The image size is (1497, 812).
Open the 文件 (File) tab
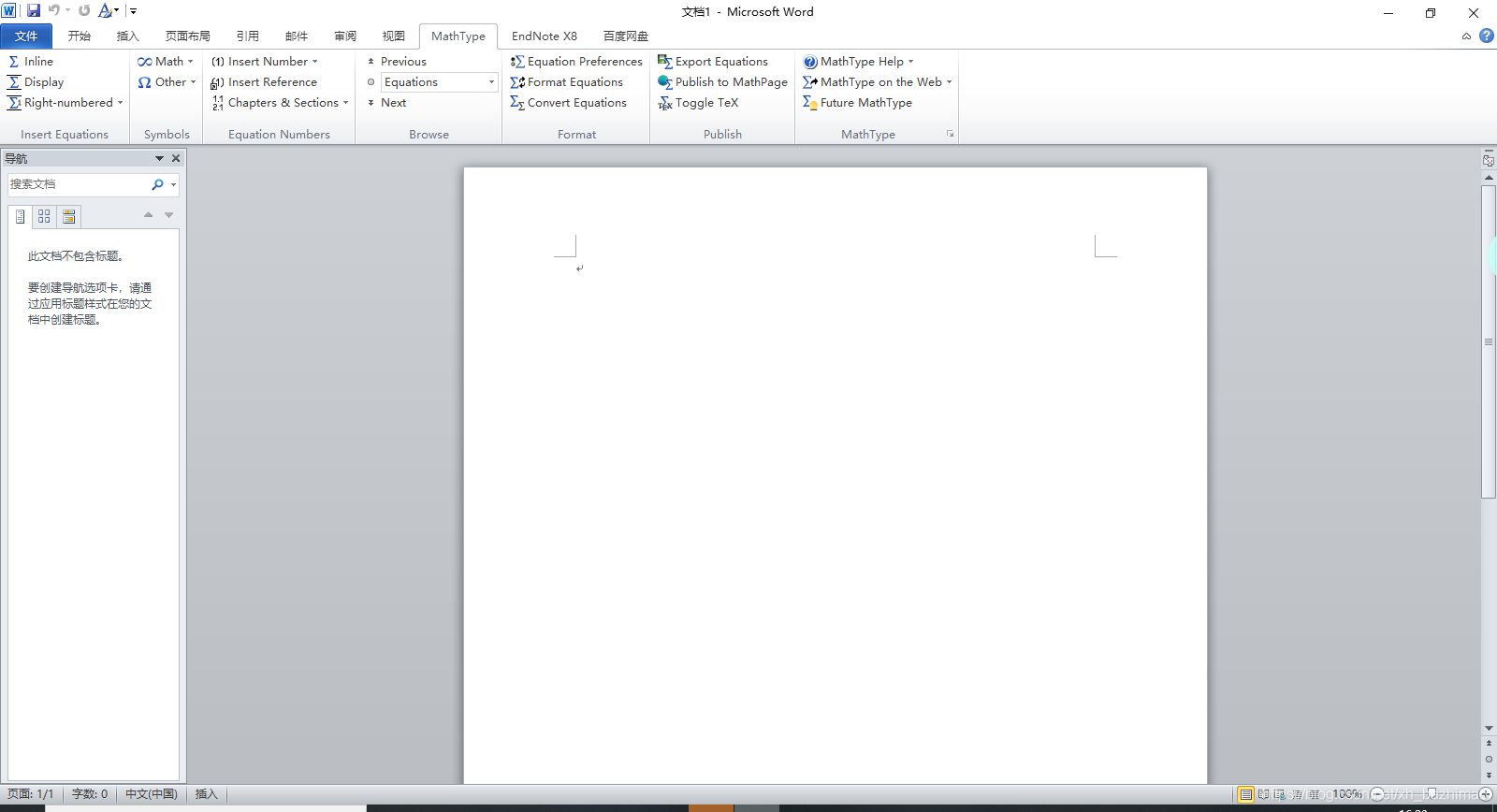(26, 36)
